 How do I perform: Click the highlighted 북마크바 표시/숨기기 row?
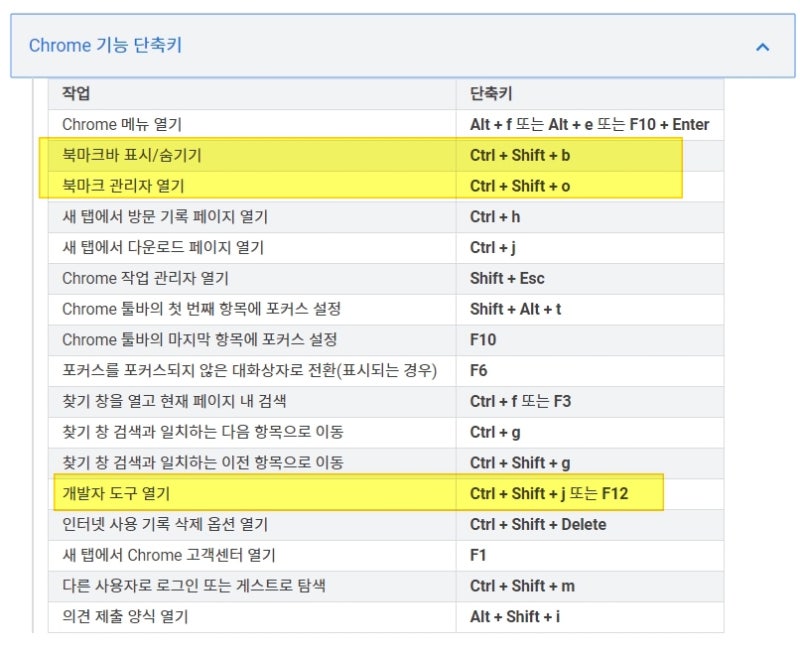point(386,155)
